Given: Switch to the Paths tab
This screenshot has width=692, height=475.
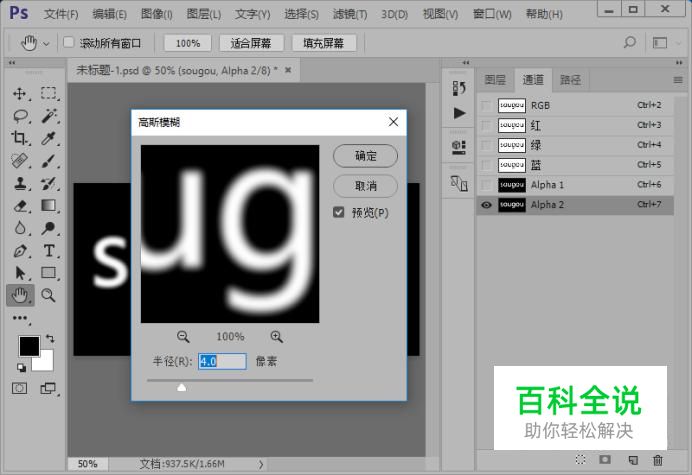Looking at the screenshot, I should (571, 80).
